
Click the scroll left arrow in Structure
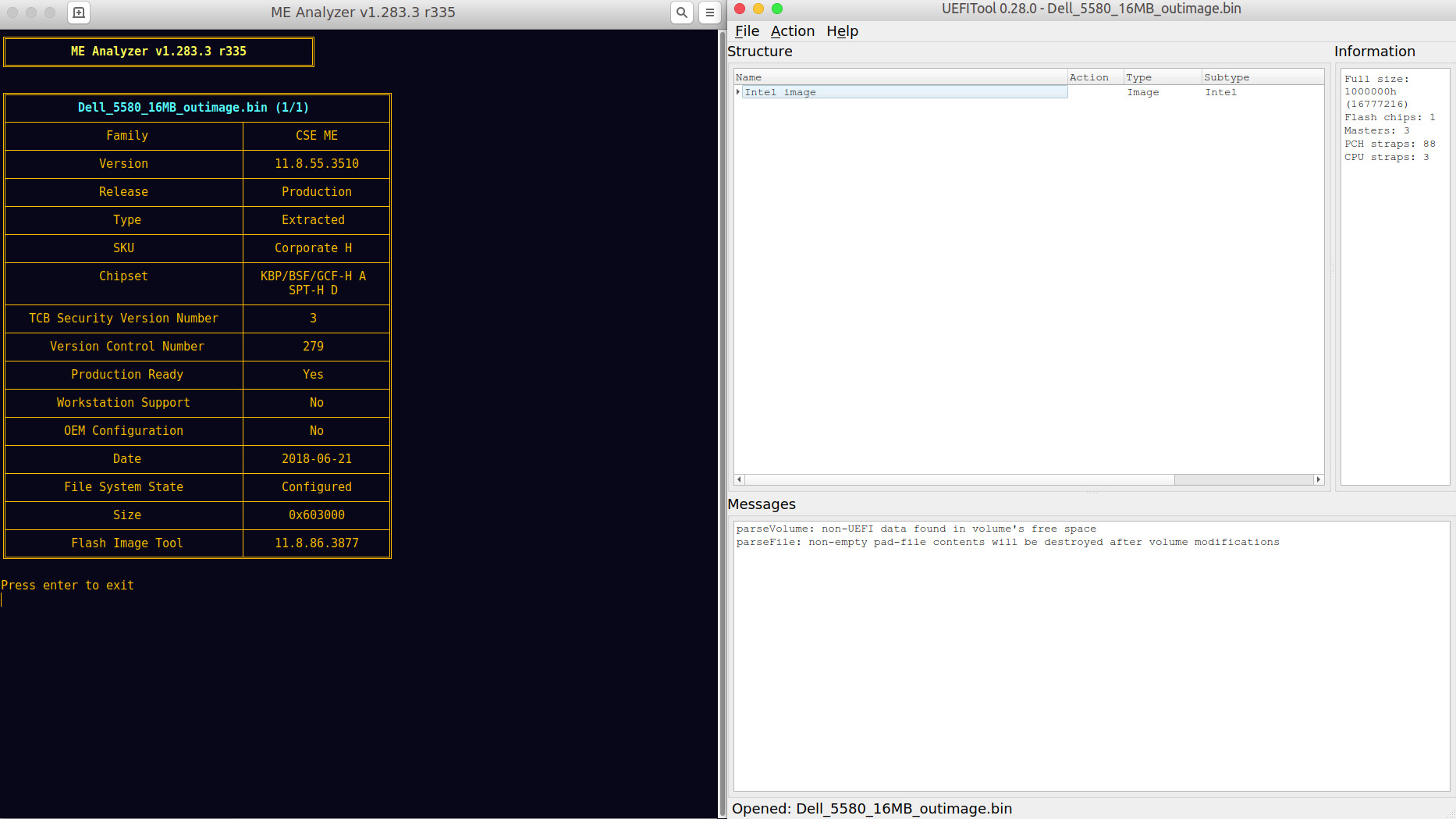739,479
